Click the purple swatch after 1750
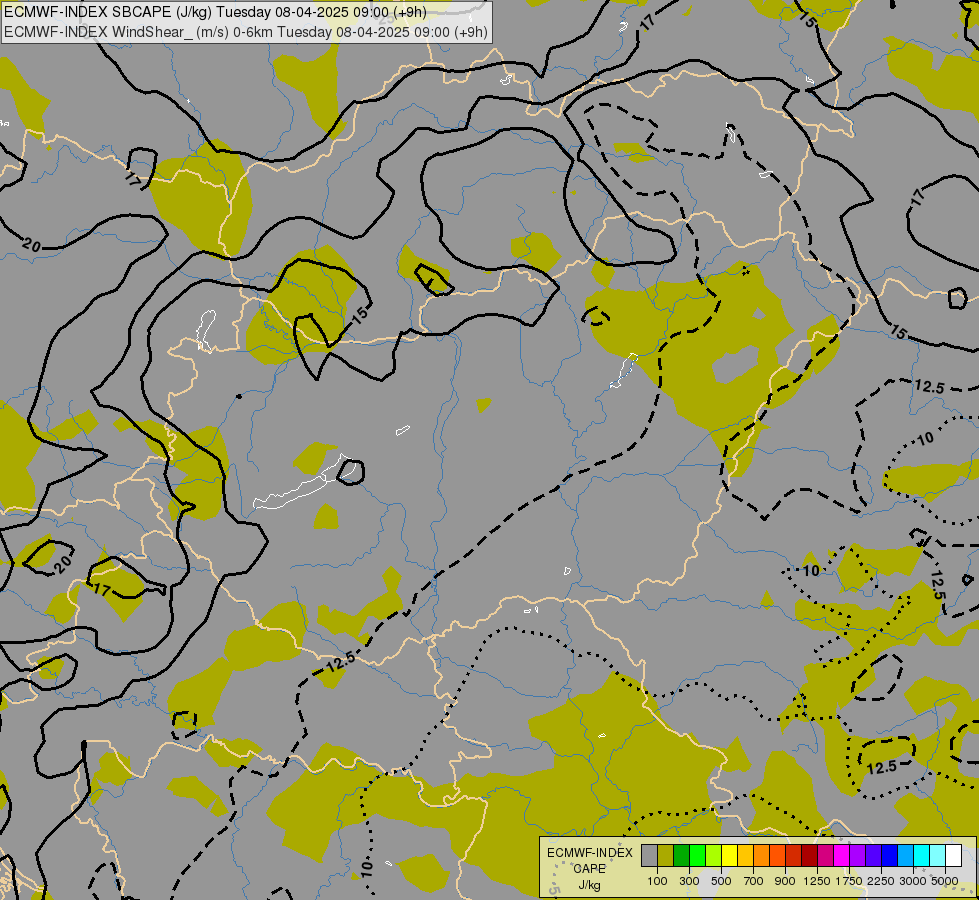 click(x=858, y=856)
